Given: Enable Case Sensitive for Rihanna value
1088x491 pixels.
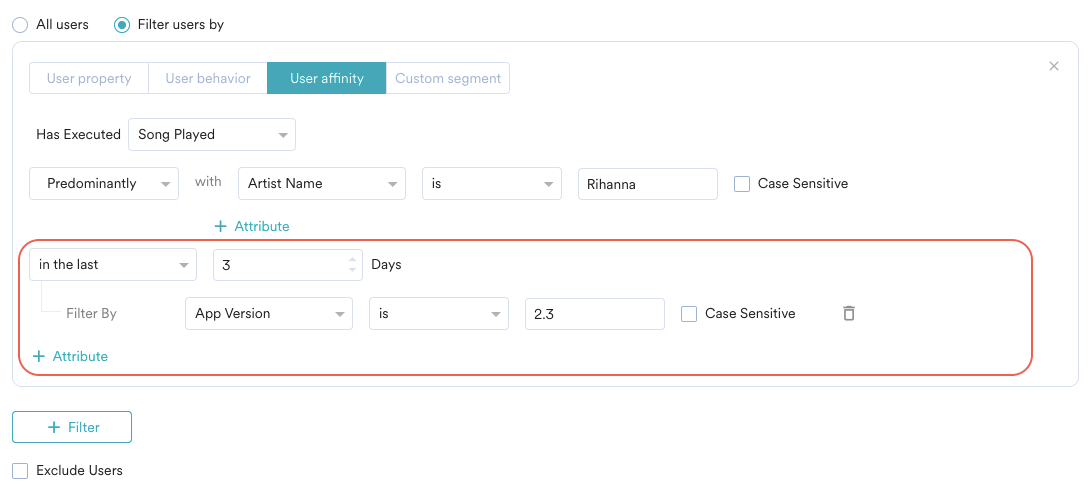Looking at the screenshot, I should coord(742,183).
